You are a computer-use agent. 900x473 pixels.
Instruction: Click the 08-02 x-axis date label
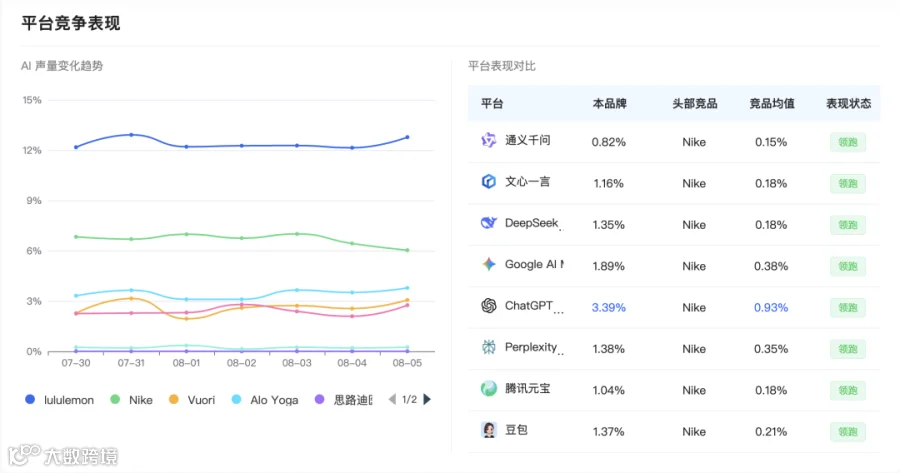(x=242, y=363)
